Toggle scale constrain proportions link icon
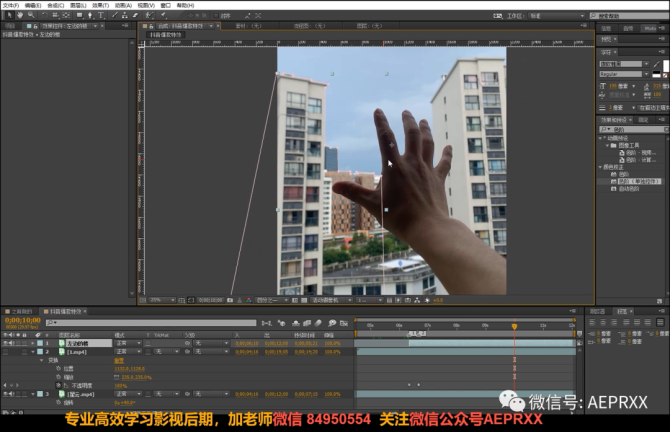Screen dimensions: 670x432 pos(116,377)
